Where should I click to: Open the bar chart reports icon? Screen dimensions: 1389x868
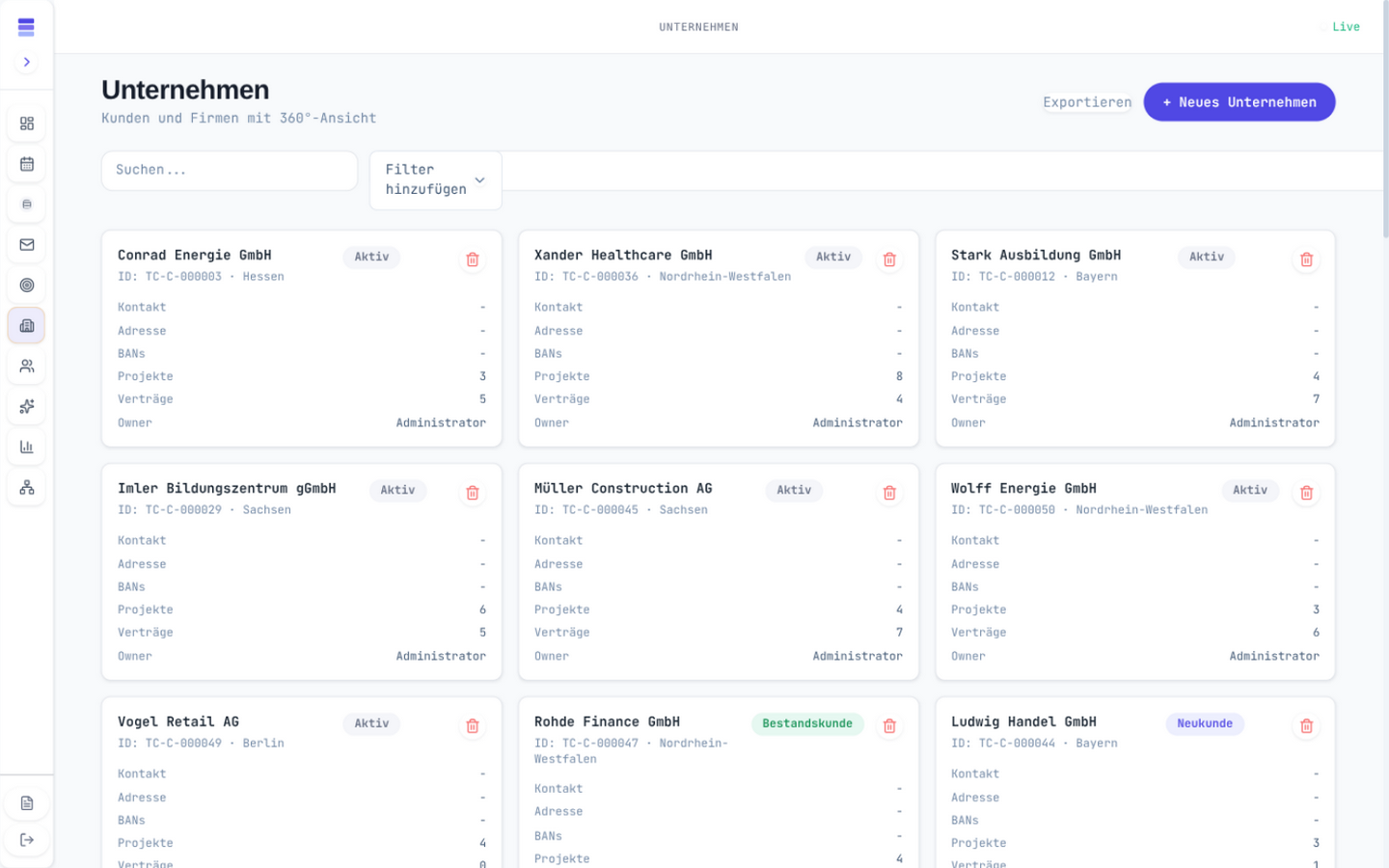point(27,448)
